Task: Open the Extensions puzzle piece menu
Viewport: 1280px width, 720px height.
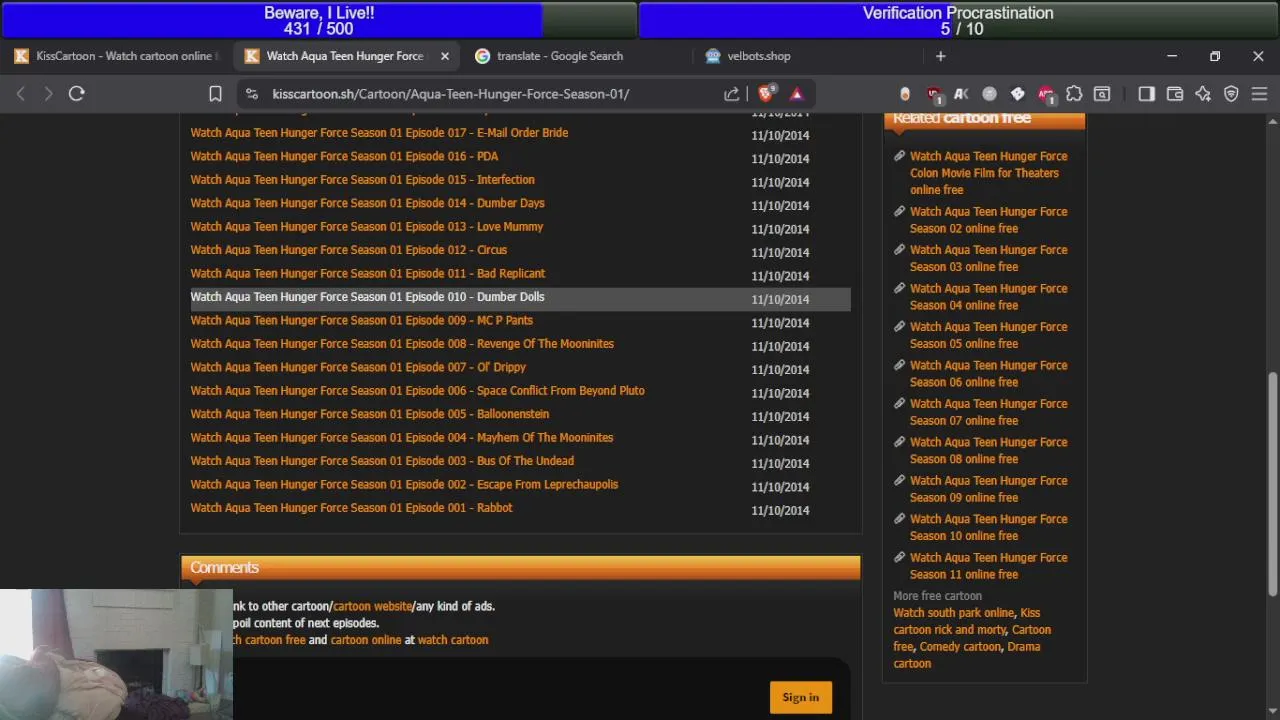Action: pos(1074,94)
